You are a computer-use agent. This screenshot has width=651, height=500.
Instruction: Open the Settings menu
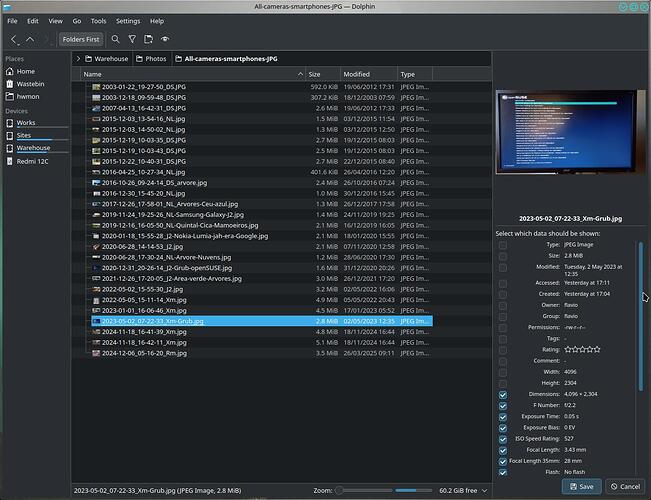point(128,20)
